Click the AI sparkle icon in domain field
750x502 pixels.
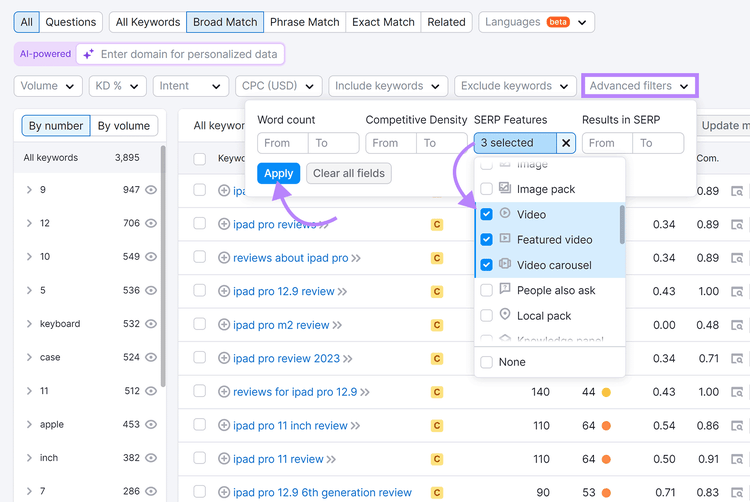[x=88, y=54]
